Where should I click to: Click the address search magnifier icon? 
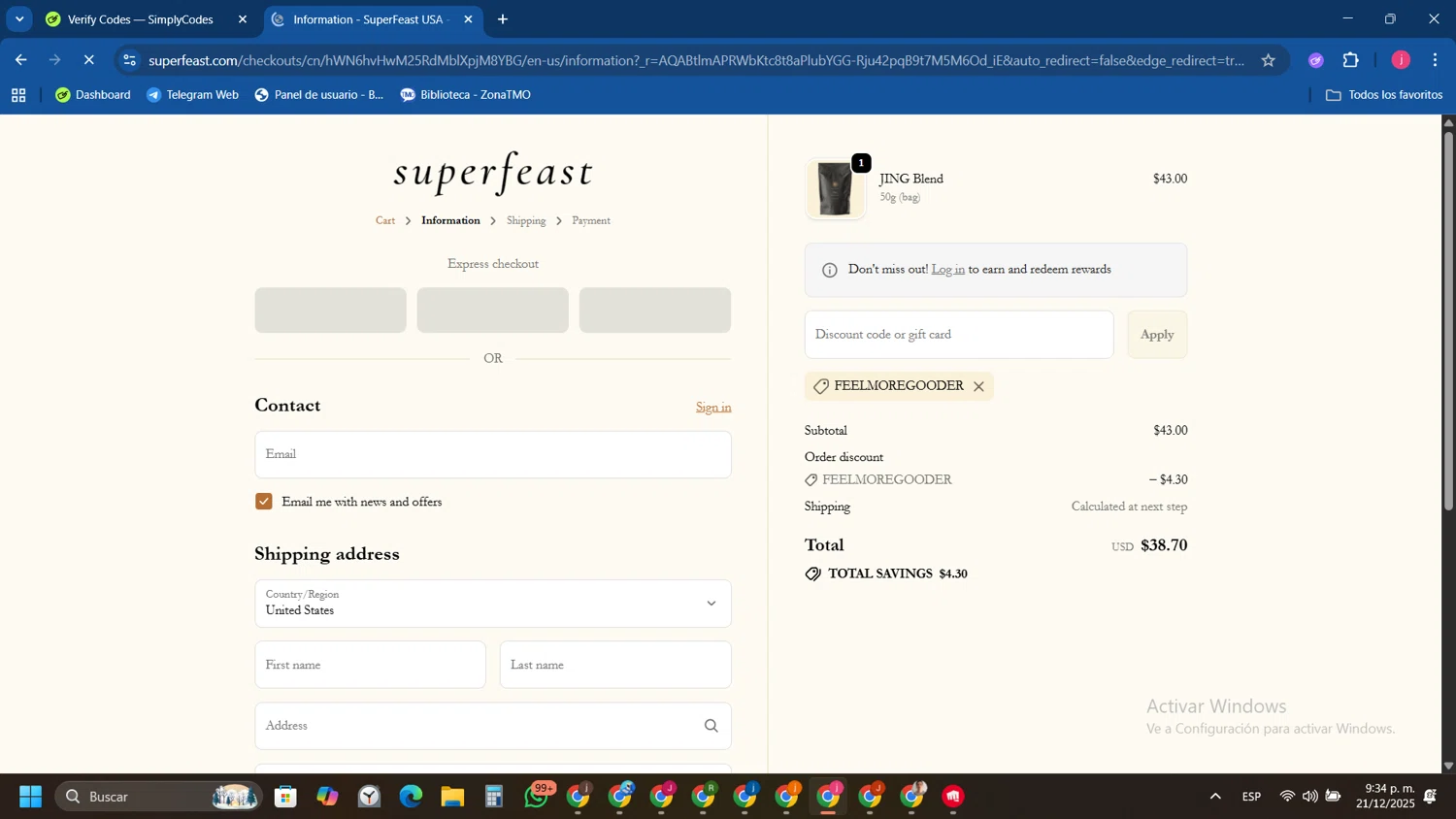click(x=711, y=726)
